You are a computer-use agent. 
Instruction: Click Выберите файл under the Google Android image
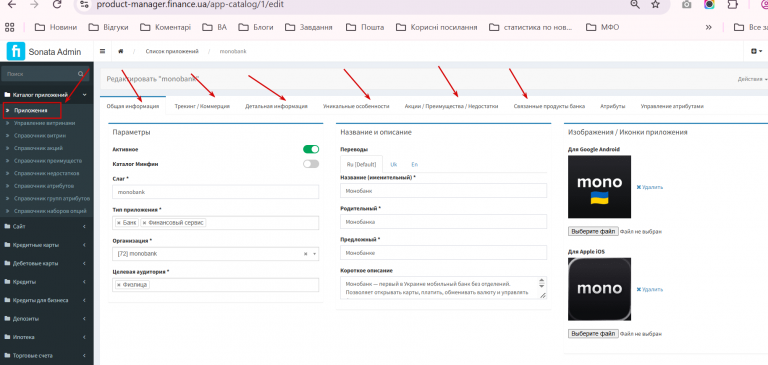coord(593,231)
